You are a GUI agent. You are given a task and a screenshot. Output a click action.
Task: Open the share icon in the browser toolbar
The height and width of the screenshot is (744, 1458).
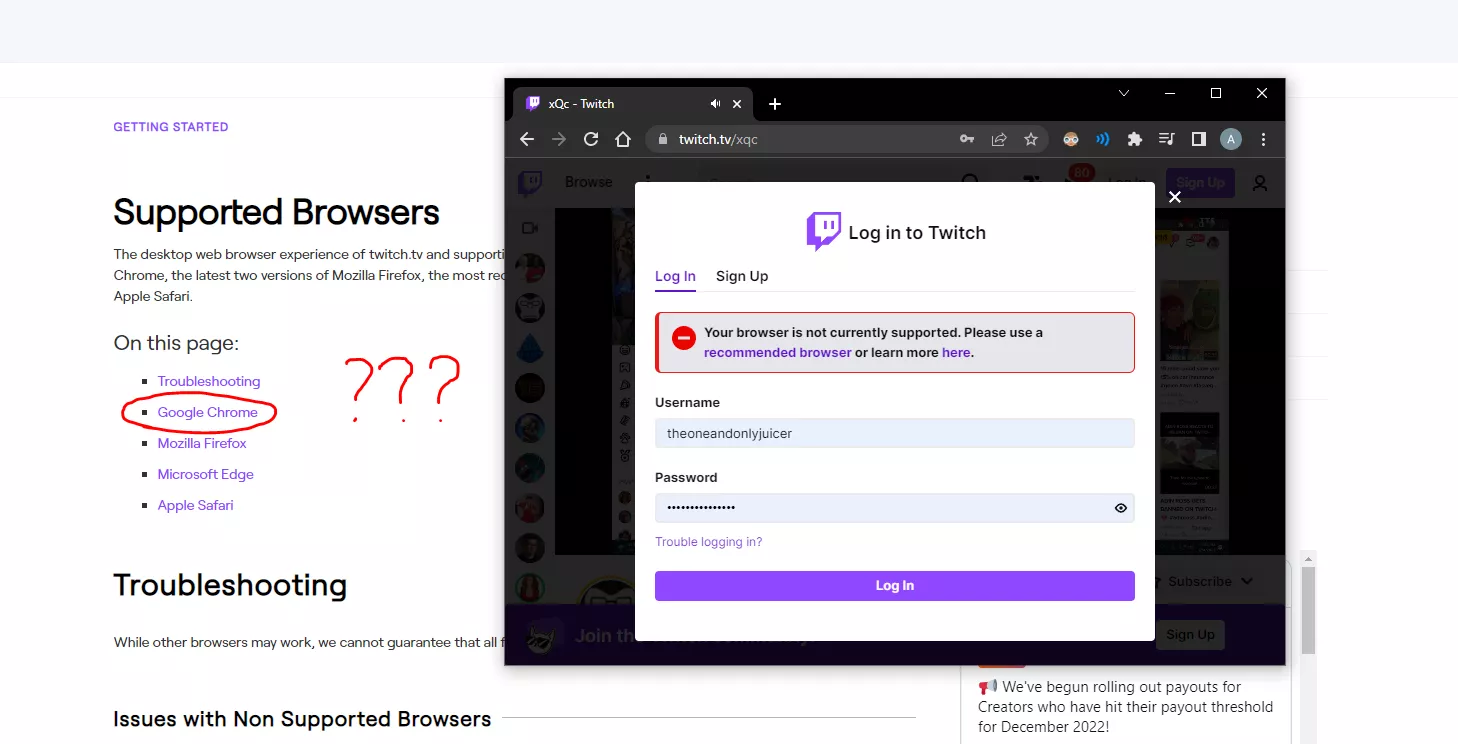pos(998,139)
